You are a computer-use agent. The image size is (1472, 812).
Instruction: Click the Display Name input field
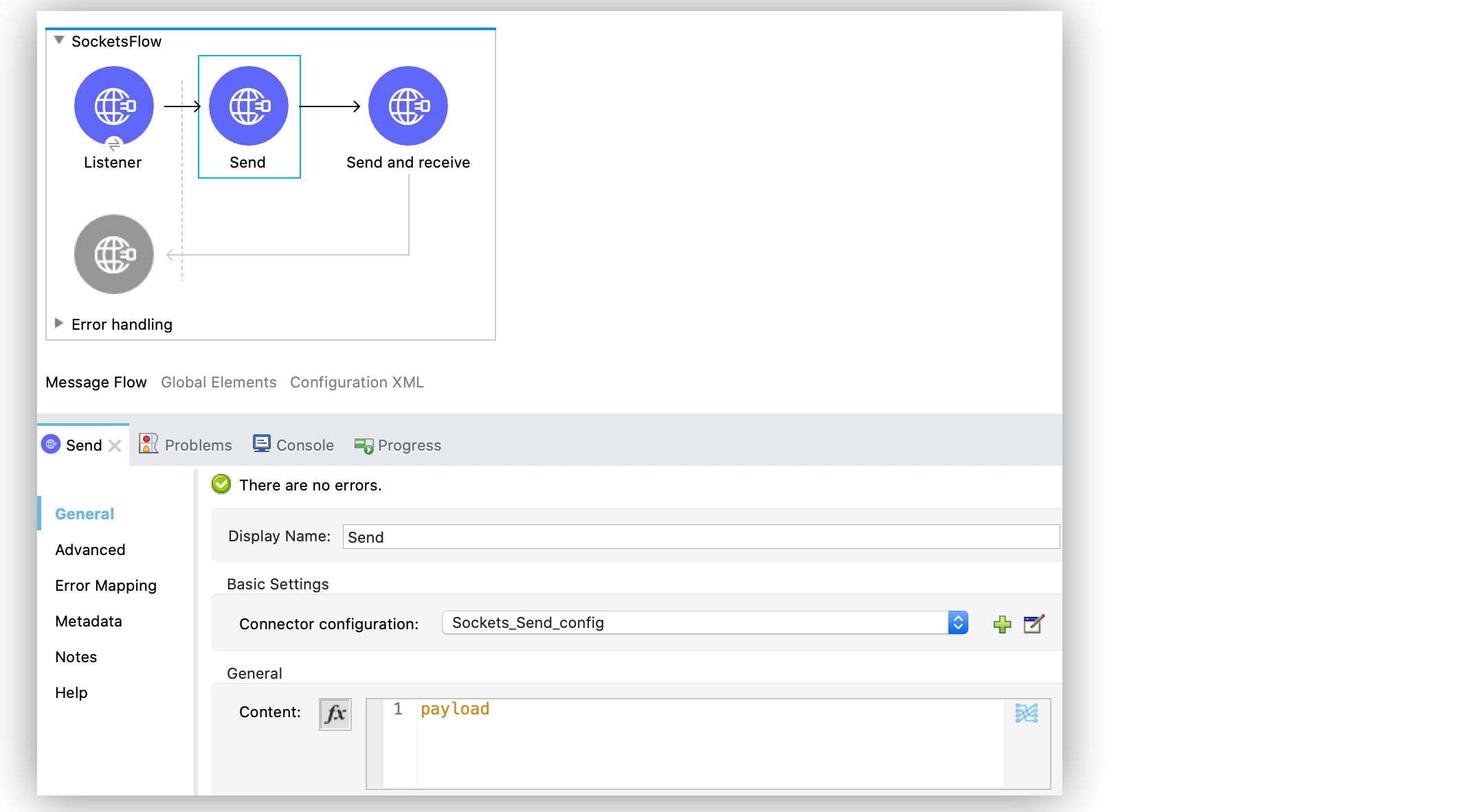[700, 537]
